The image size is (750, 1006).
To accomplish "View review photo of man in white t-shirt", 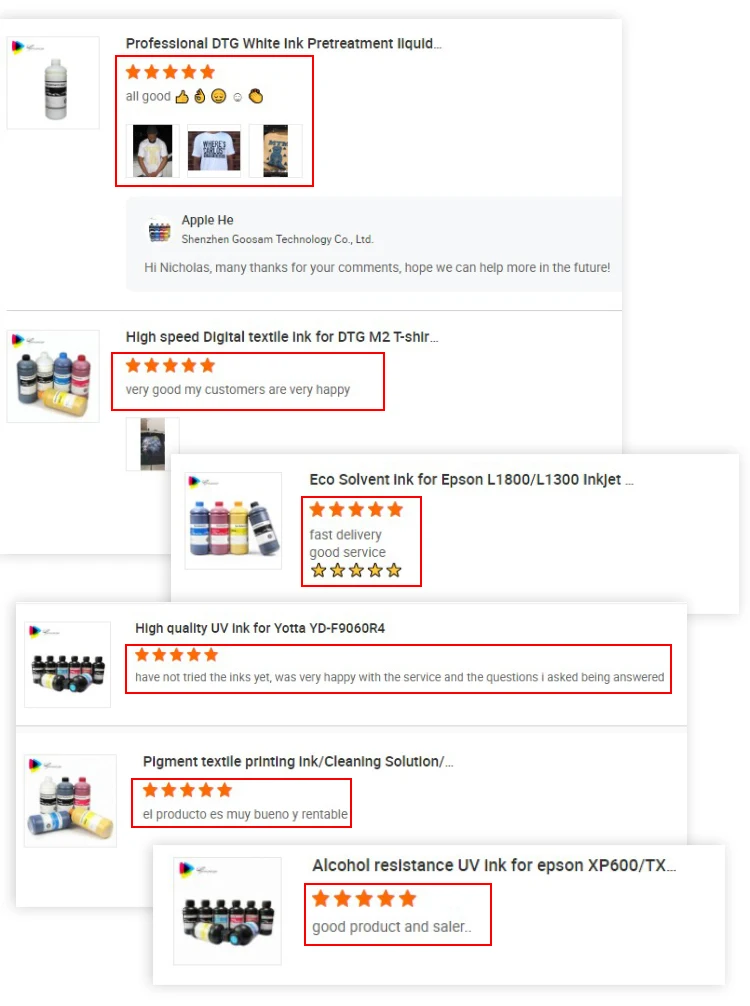I will click(x=153, y=151).
